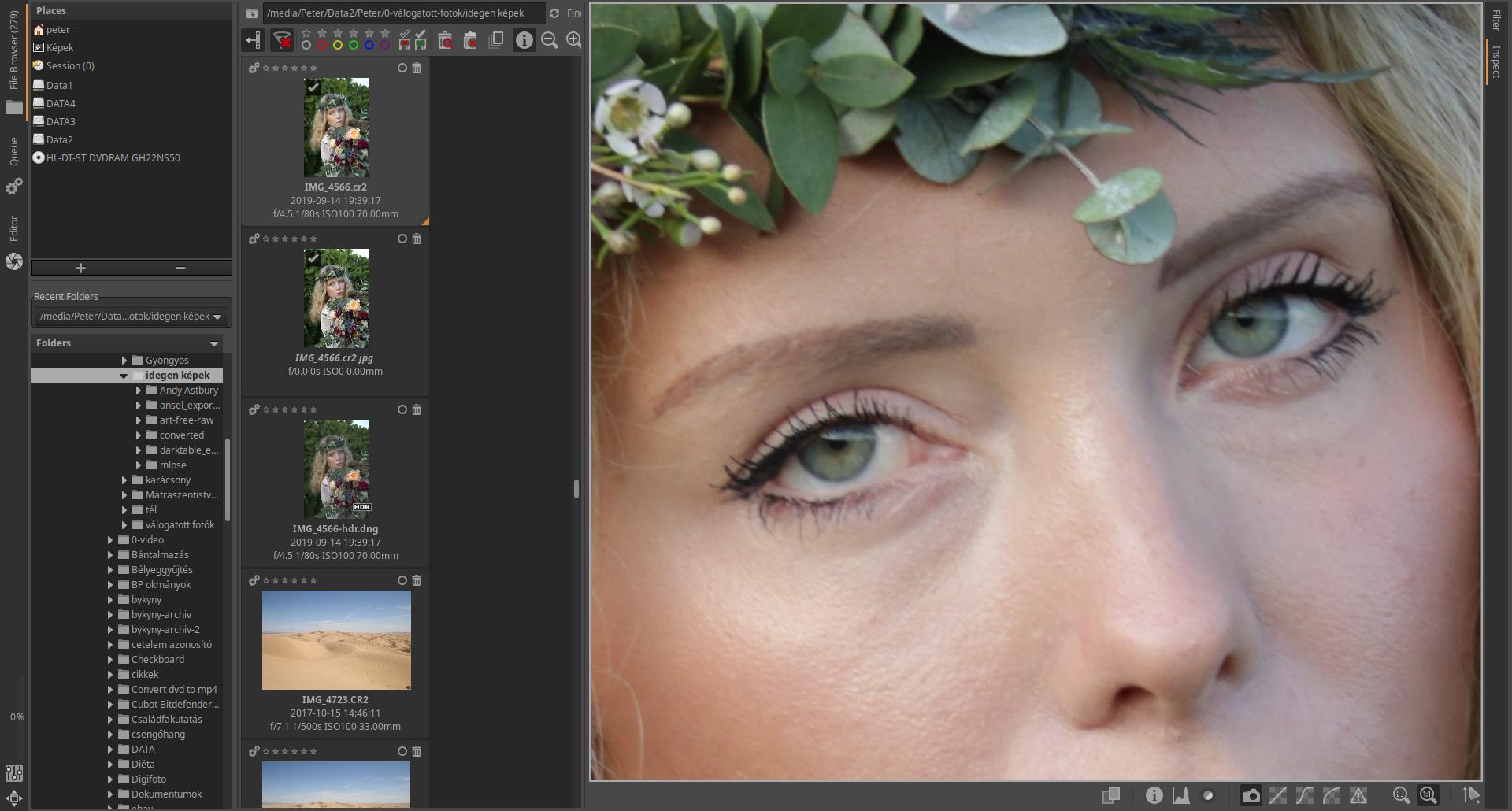
Task: Add current folder to Places
Action: pyautogui.click(x=80, y=268)
